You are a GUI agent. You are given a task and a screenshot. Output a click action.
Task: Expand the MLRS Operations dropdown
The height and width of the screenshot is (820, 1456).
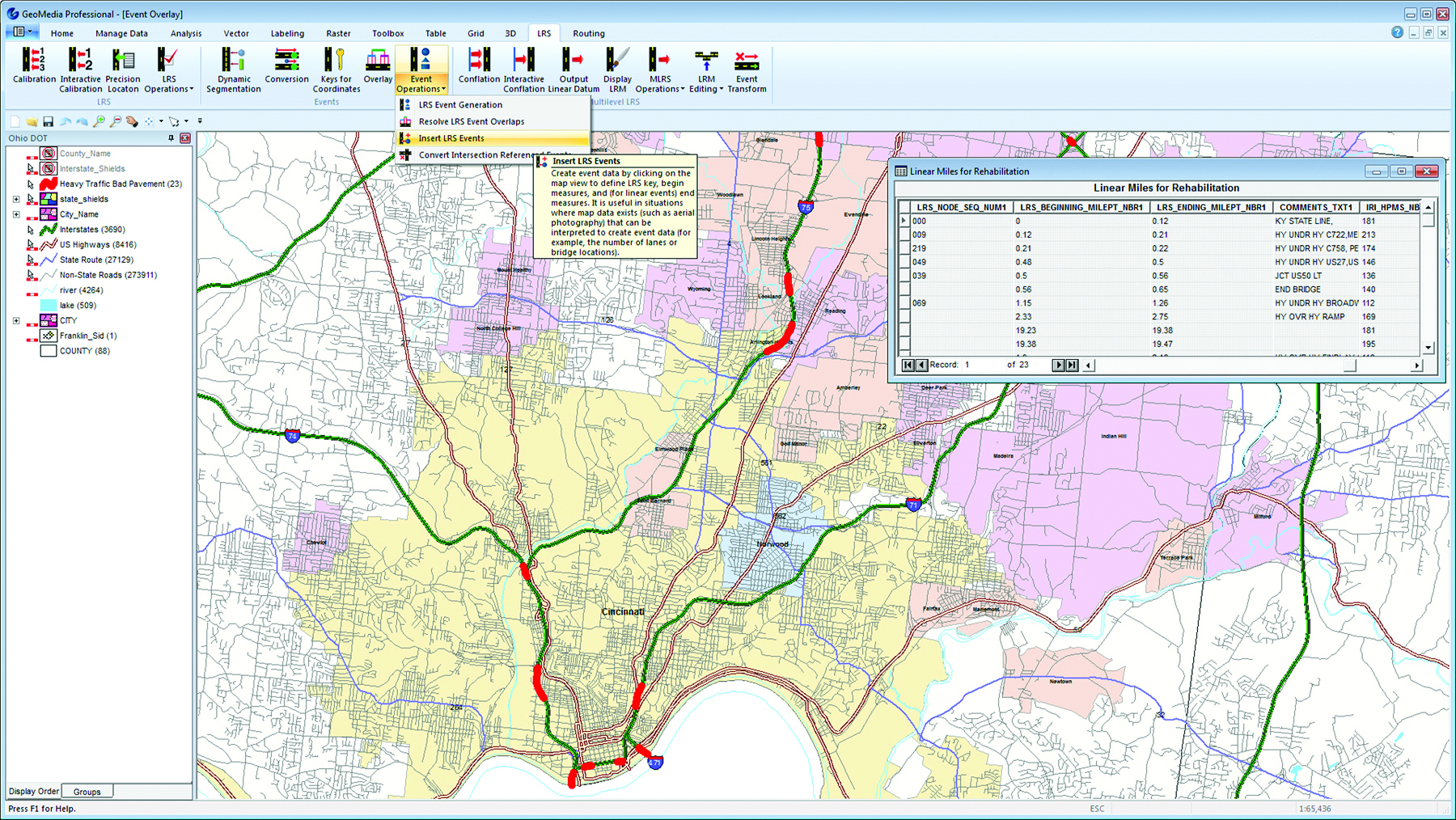point(660,70)
